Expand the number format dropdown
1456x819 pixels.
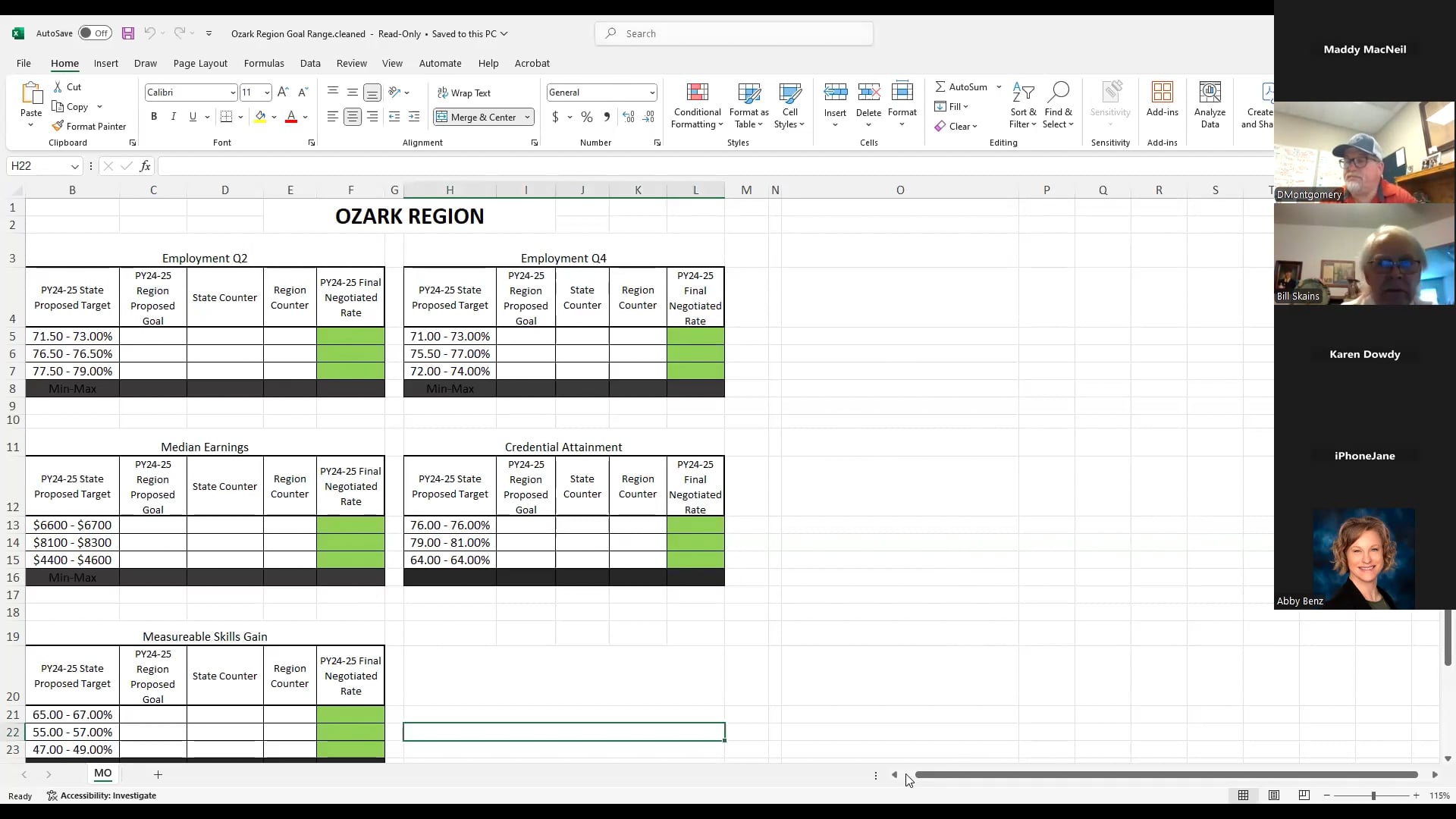pos(651,92)
